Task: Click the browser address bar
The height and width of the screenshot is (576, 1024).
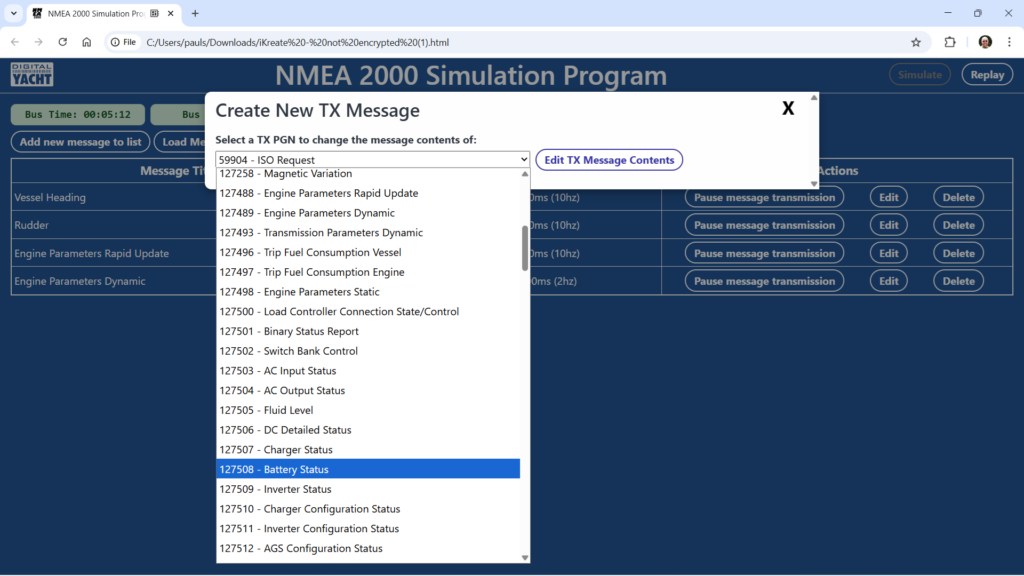Action: click(500, 42)
